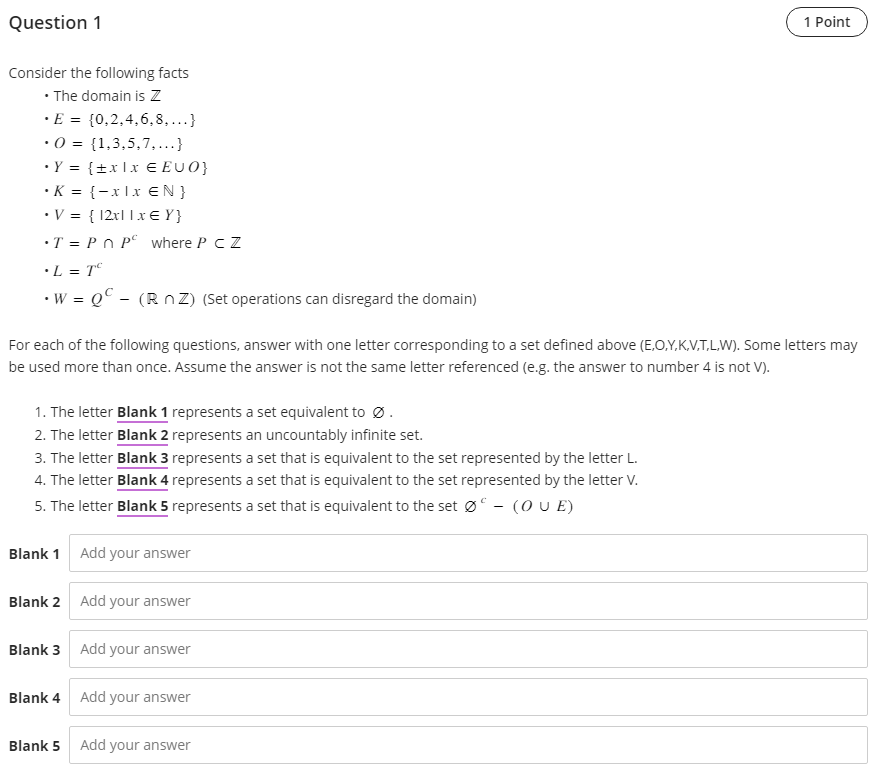The width and height of the screenshot is (878, 773).
Task: Select the Blank 4 label in question 4
Action: coord(141,480)
